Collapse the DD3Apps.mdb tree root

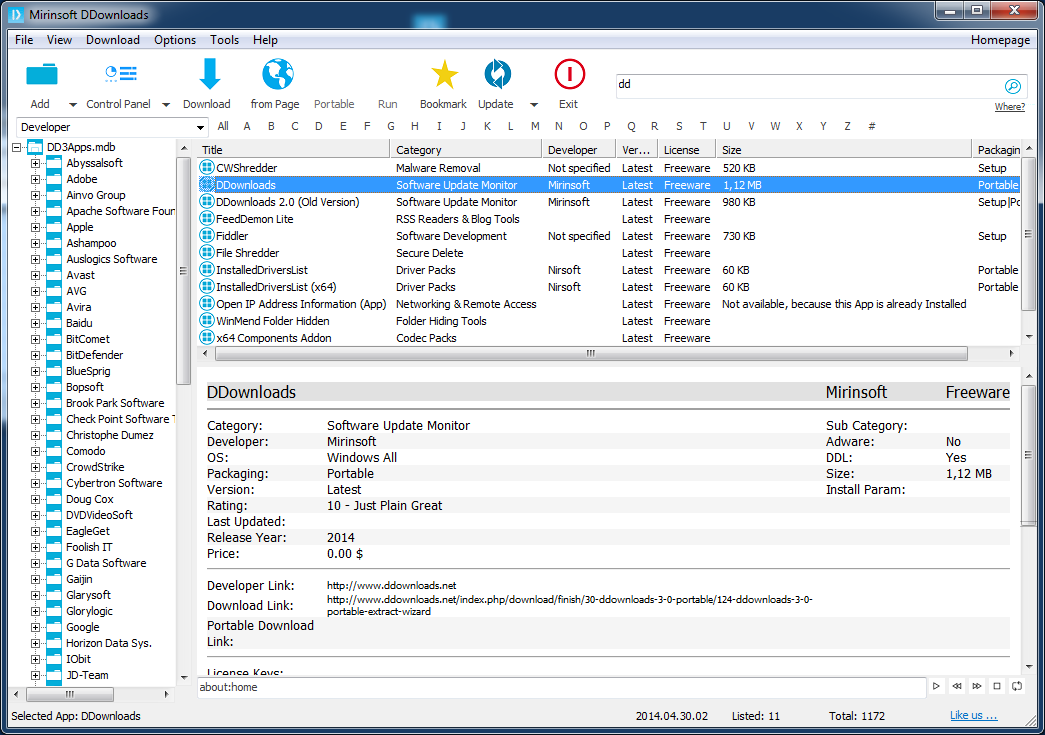click(x=17, y=147)
